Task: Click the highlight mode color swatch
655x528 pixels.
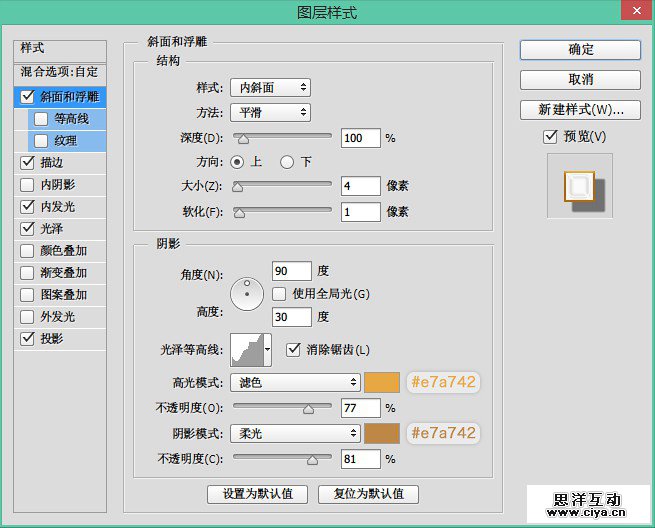Action: coord(383,382)
